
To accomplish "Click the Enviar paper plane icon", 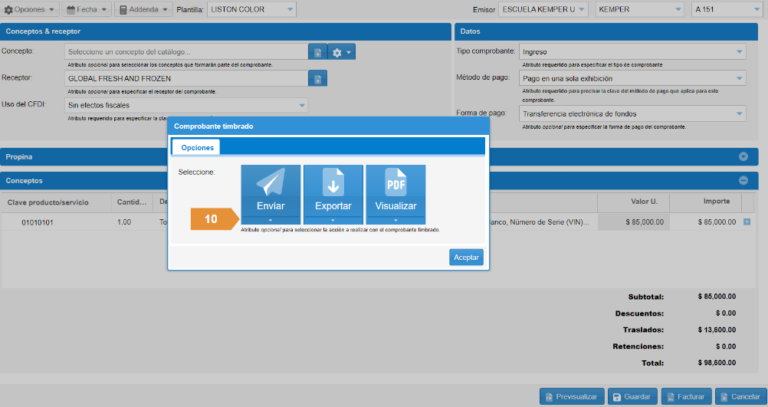I will 270,186.
